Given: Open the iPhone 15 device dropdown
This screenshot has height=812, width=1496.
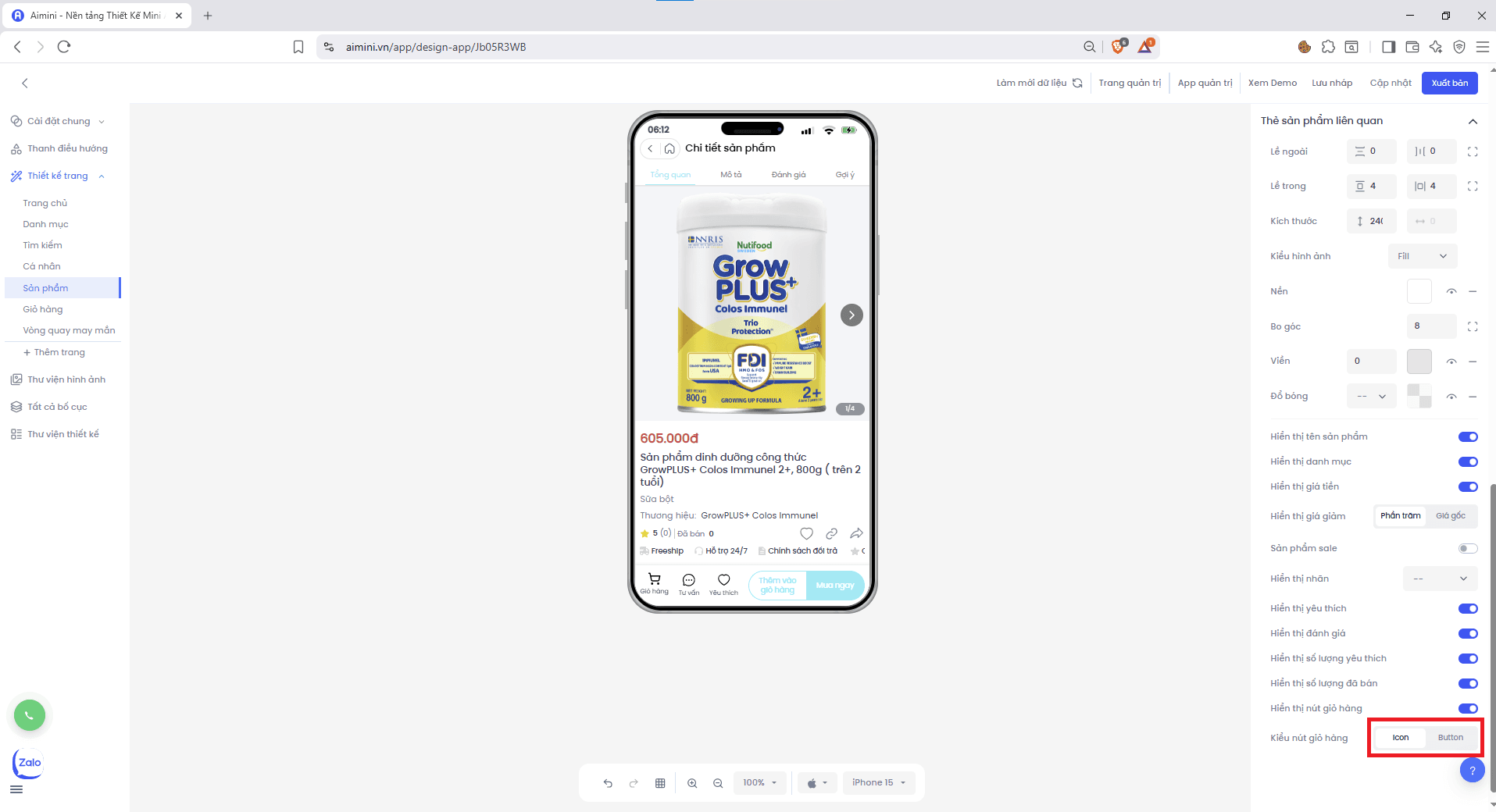Looking at the screenshot, I should click(879, 783).
